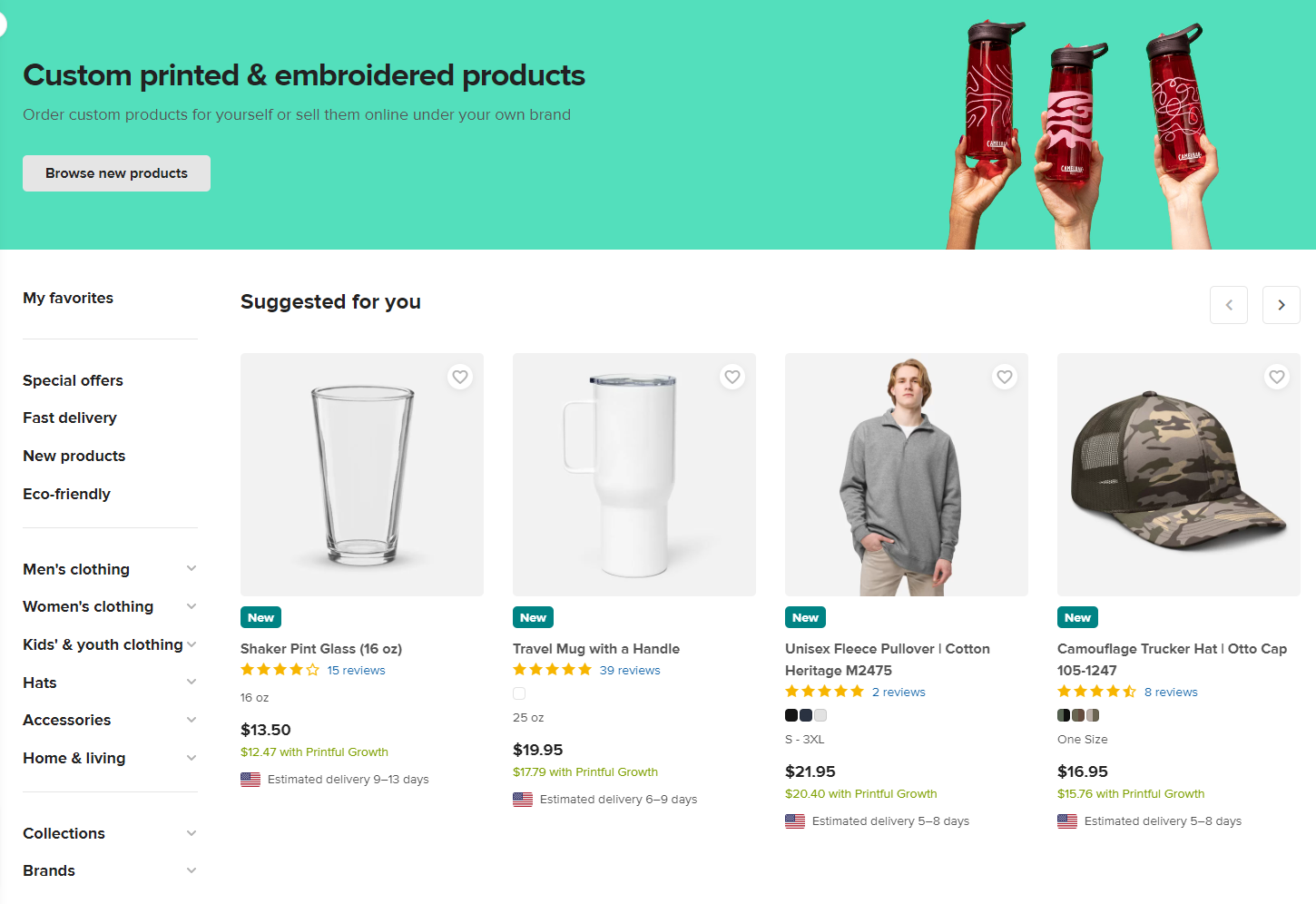Screen dimensions: 1316x904
Task: Click the star rating on Travel Mug
Action: pyautogui.click(x=552, y=669)
